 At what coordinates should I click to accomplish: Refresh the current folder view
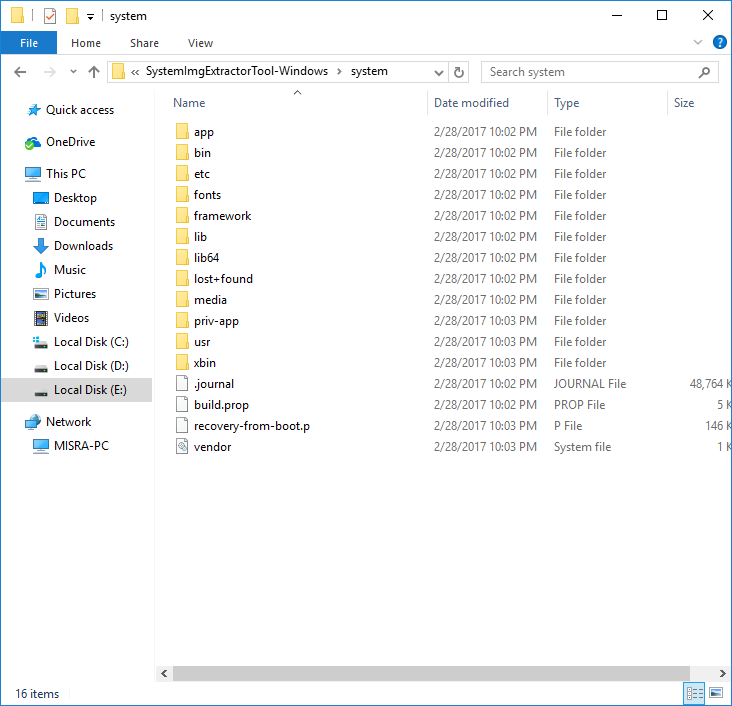[x=459, y=72]
